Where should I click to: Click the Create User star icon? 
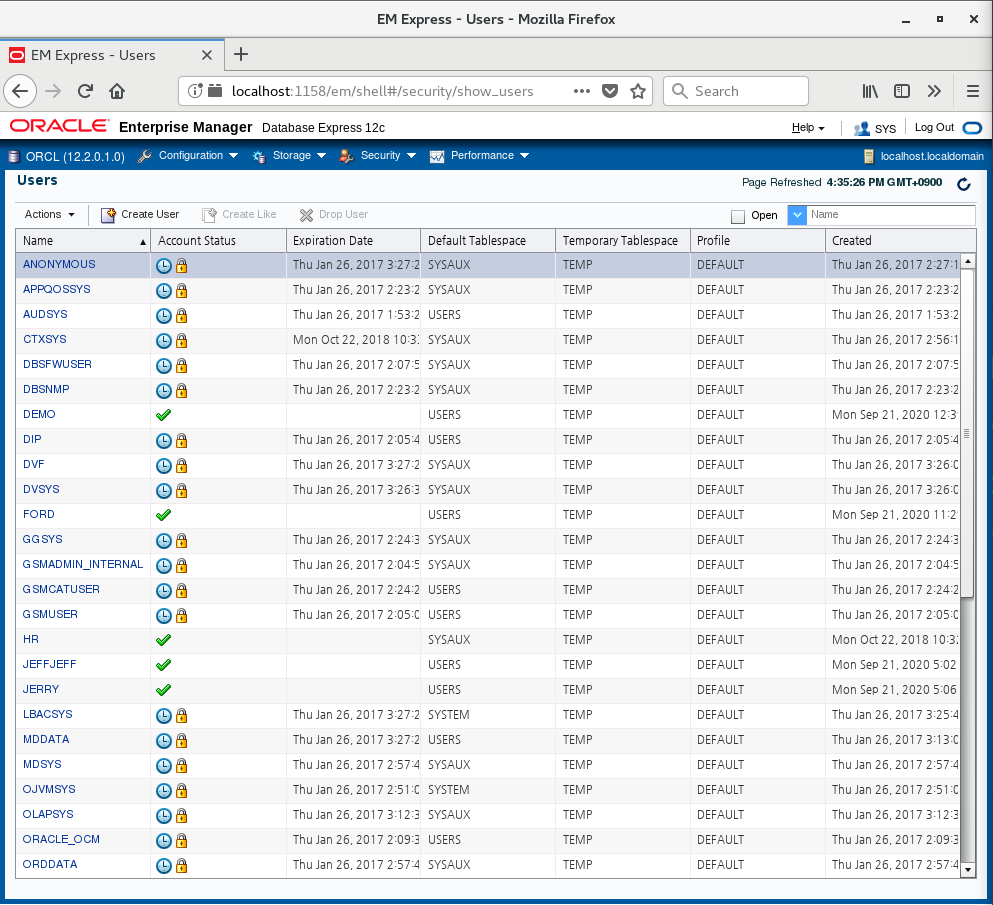click(108, 215)
